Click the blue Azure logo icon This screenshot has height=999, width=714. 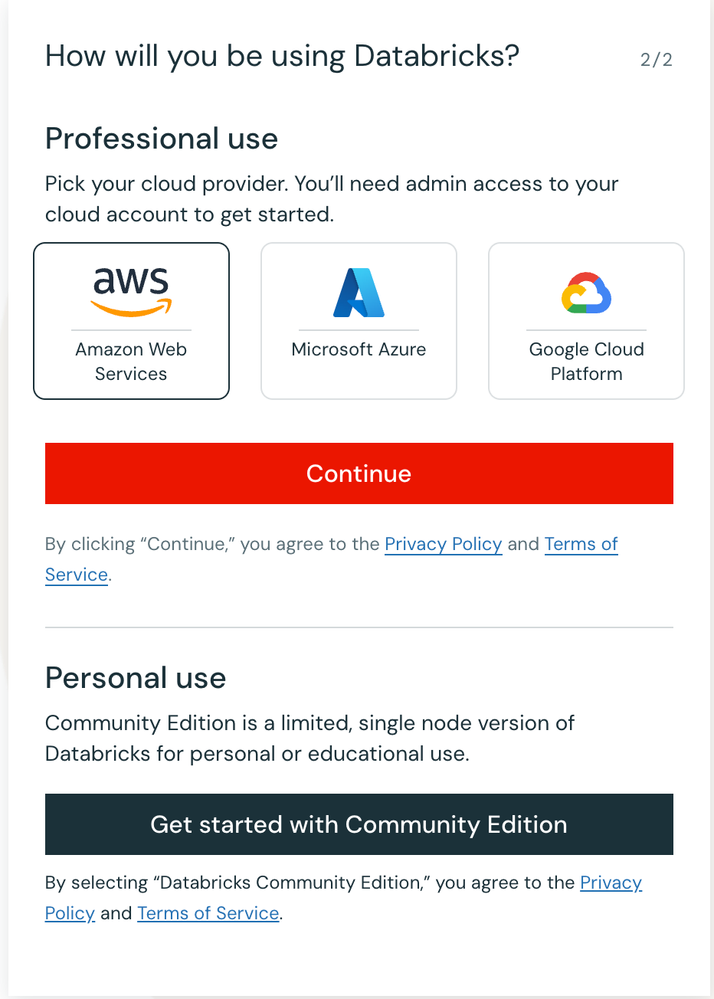coord(359,293)
